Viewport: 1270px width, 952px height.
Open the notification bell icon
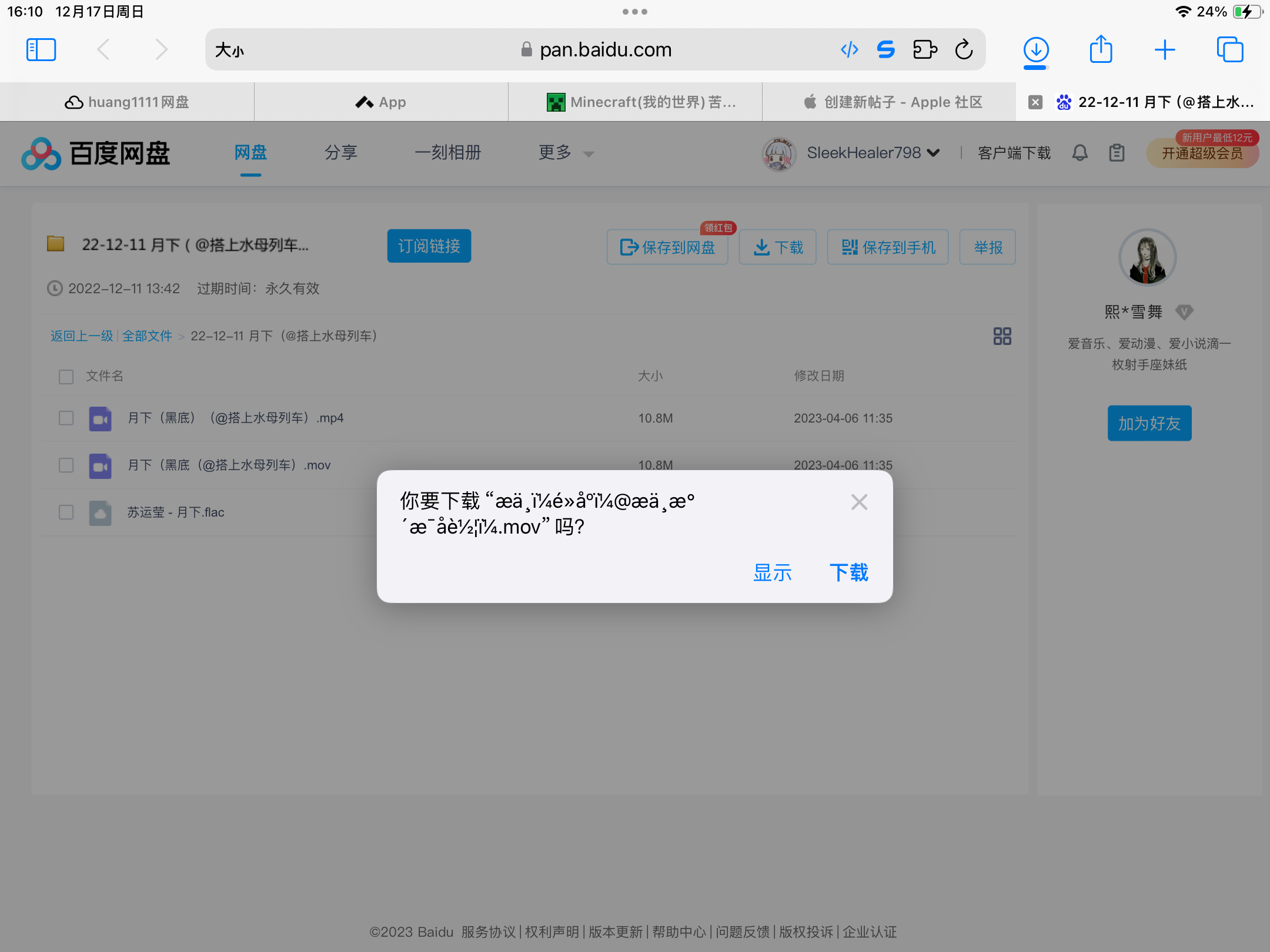pyautogui.click(x=1079, y=153)
